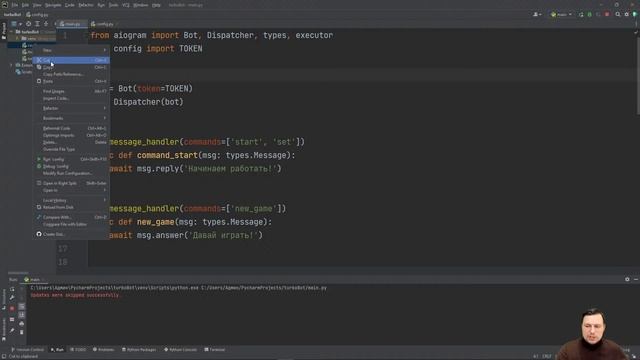Open the Code menu in menu bar
The image size is (640, 360).
70,5
